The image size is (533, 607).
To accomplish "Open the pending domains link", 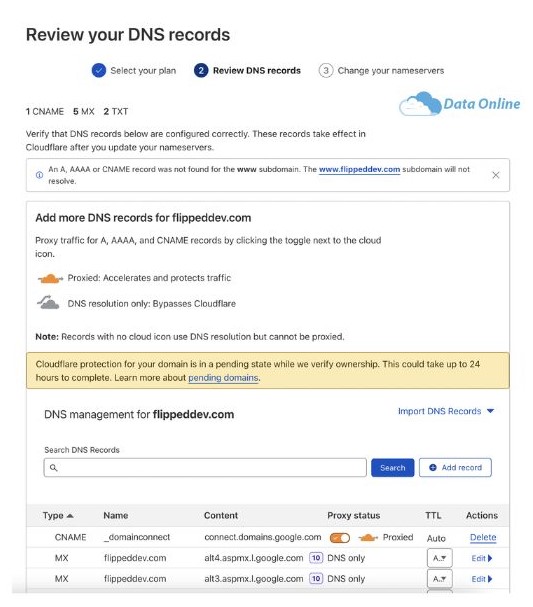I will [223, 378].
